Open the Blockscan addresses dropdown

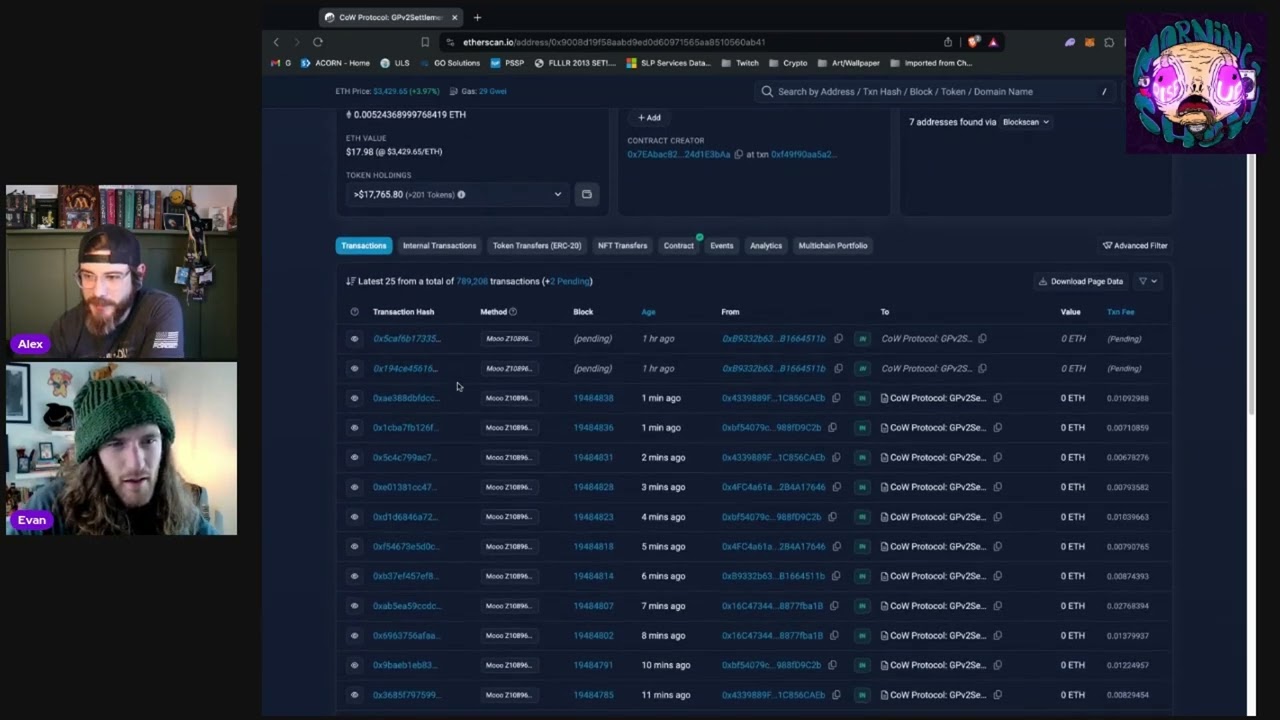(1026, 122)
